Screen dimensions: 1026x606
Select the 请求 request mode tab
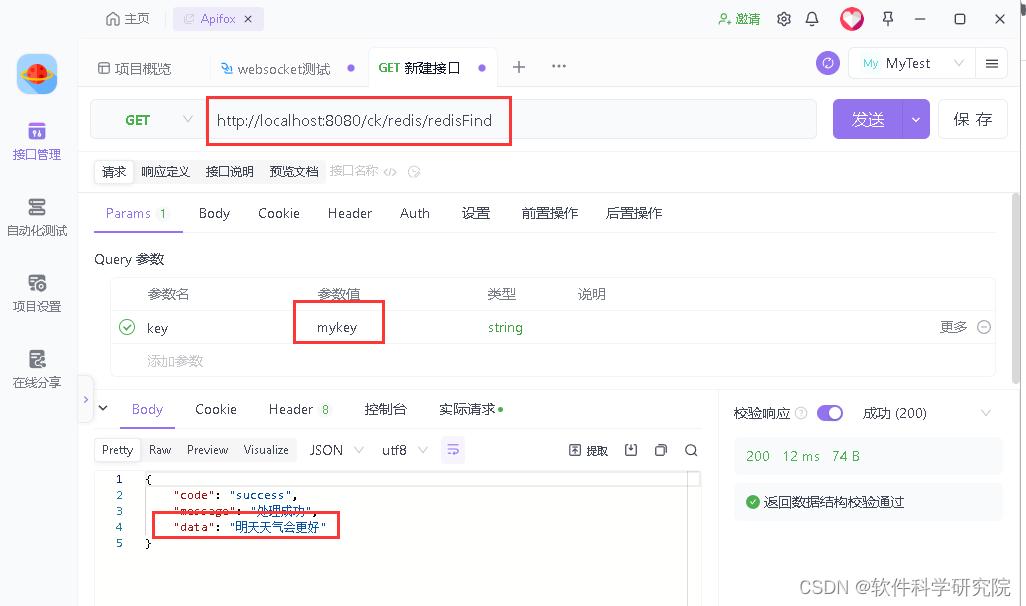click(114, 171)
